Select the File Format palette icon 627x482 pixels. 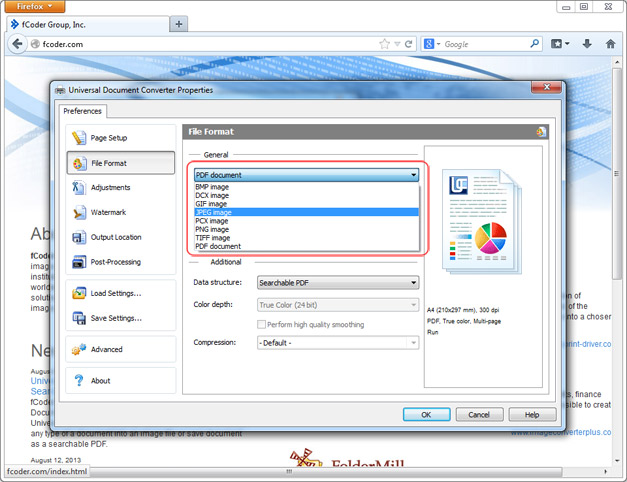[79, 163]
